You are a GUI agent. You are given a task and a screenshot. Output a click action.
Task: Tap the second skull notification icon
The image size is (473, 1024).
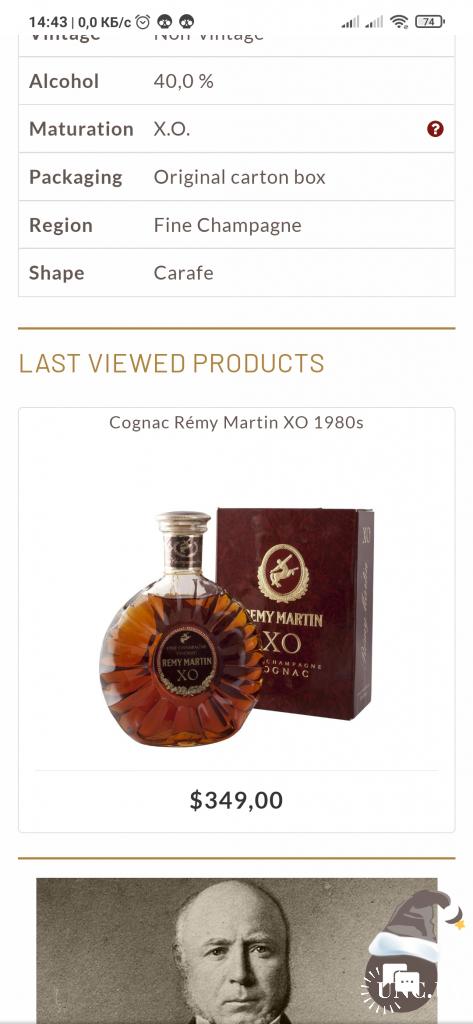pyautogui.click(x=186, y=22)
